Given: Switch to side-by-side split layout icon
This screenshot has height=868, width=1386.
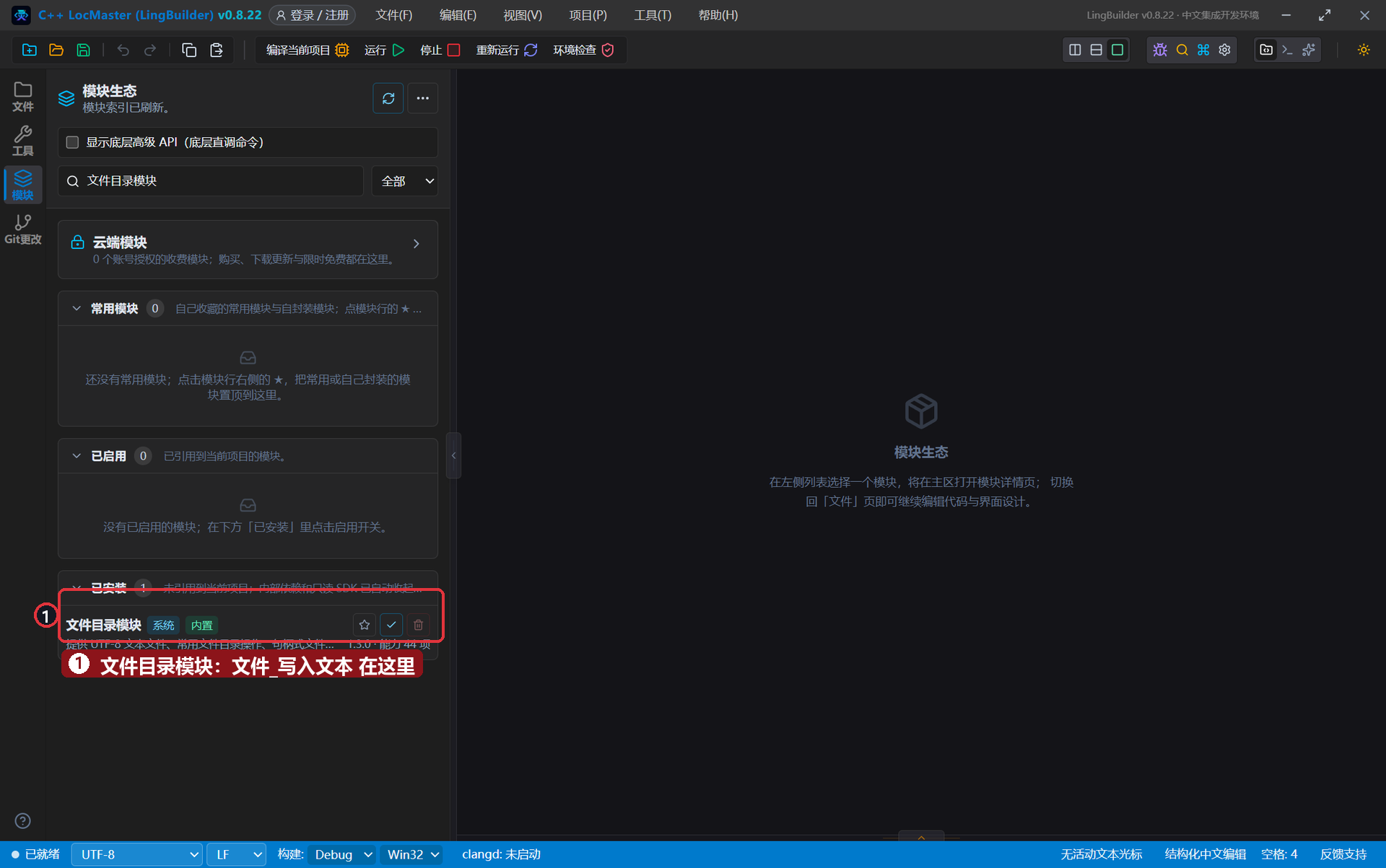Looking at the screenshot, I should click(1075, 50).
